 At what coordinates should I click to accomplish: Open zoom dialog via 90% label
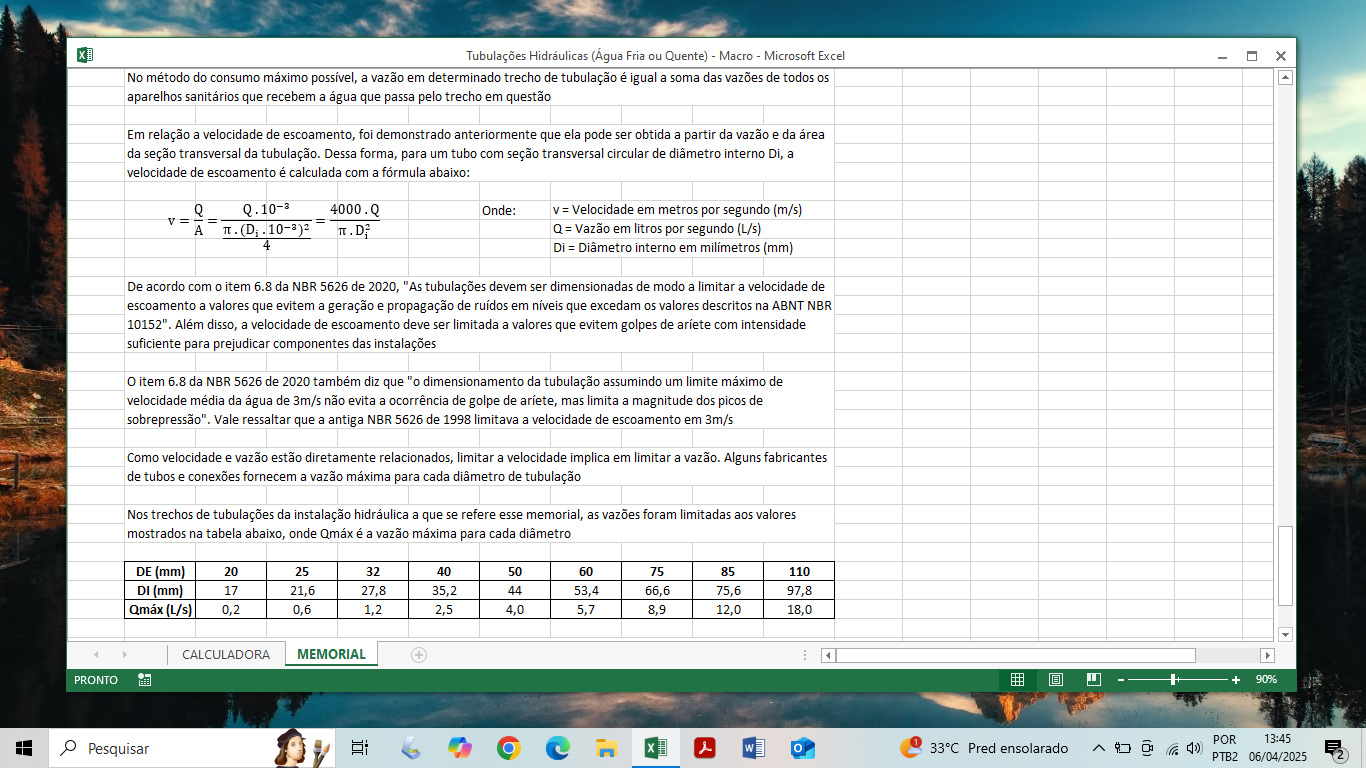[1266, 680]
